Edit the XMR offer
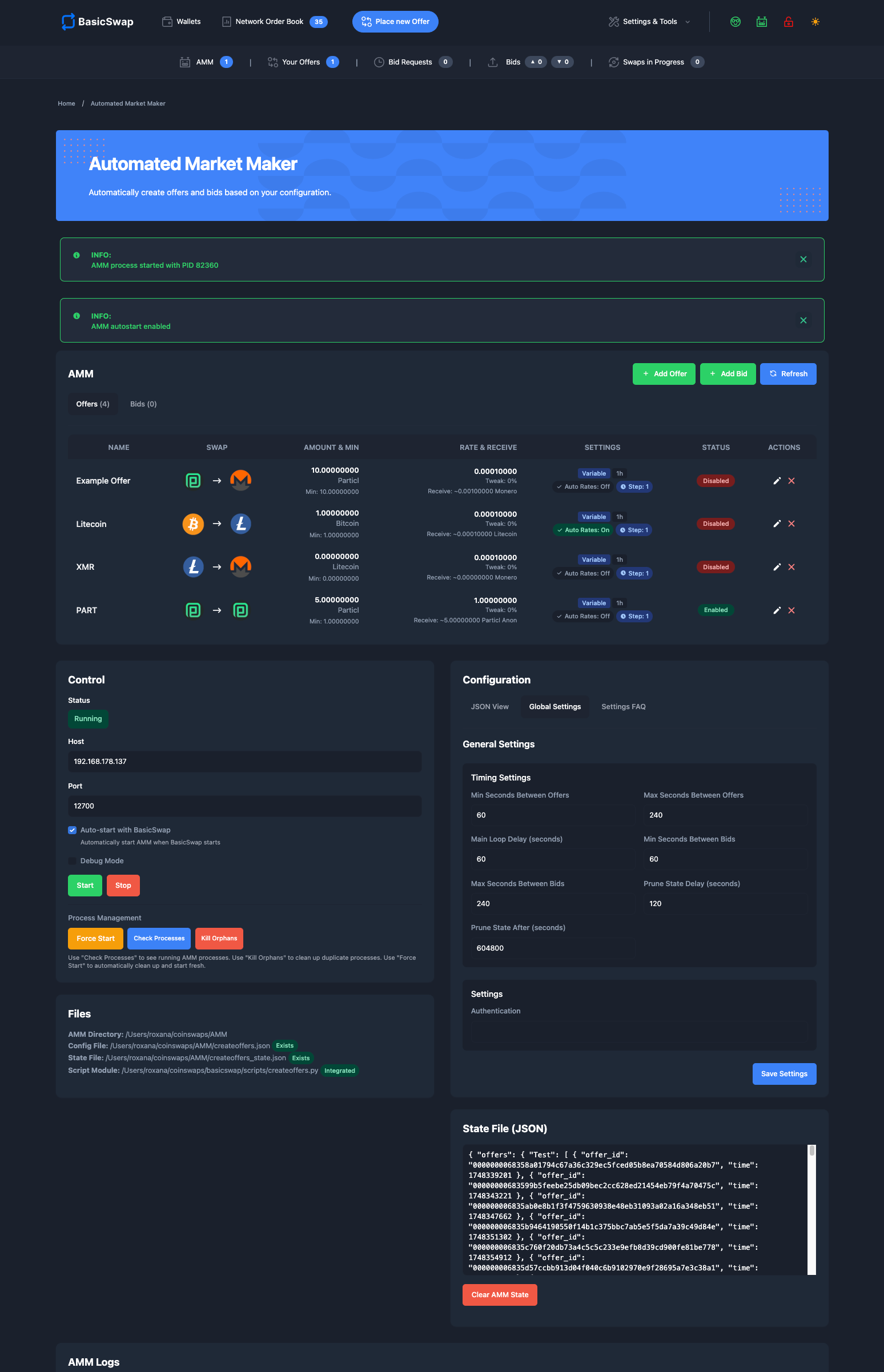 777,567
